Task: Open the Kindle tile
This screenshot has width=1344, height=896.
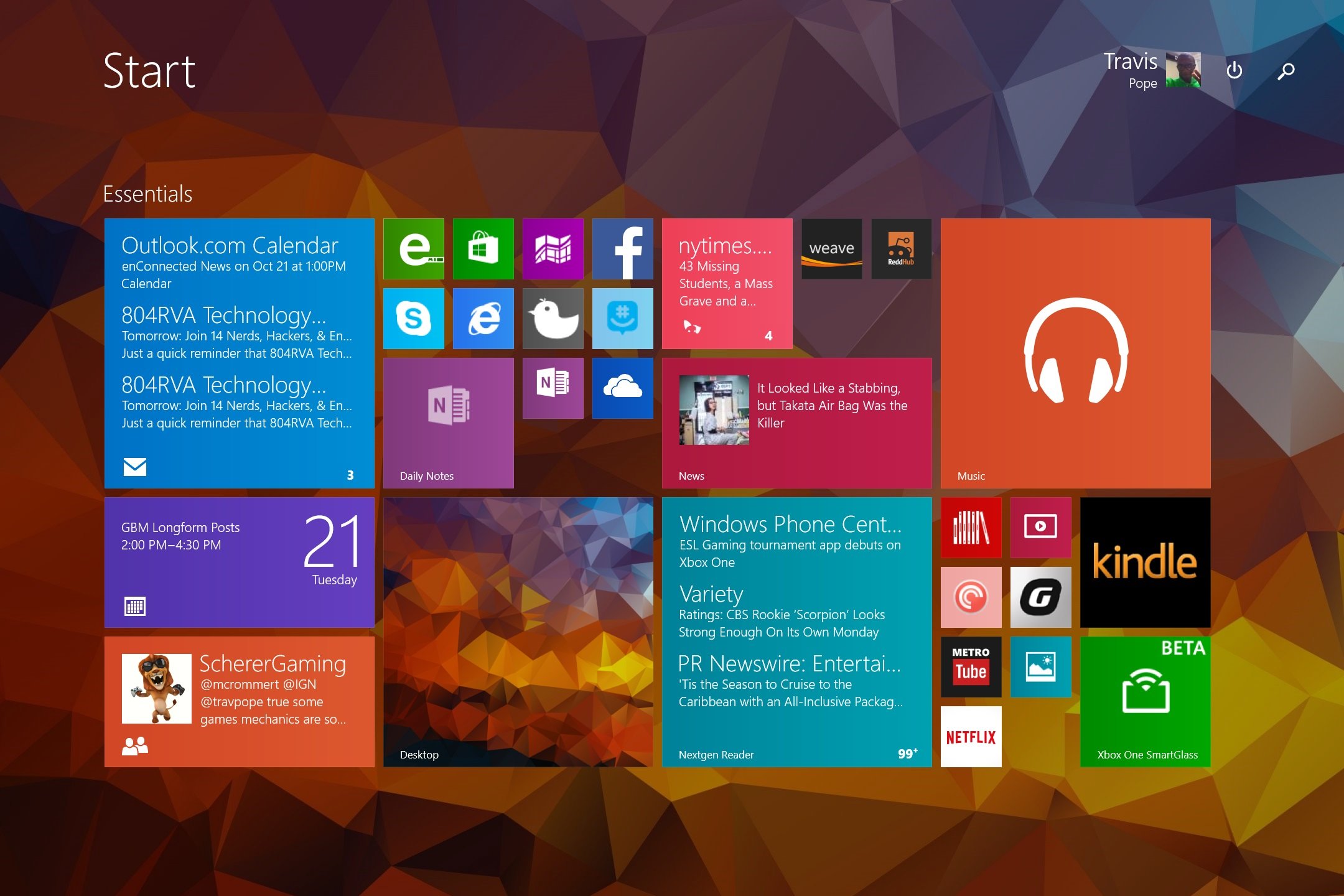Action: point(1146,562)
